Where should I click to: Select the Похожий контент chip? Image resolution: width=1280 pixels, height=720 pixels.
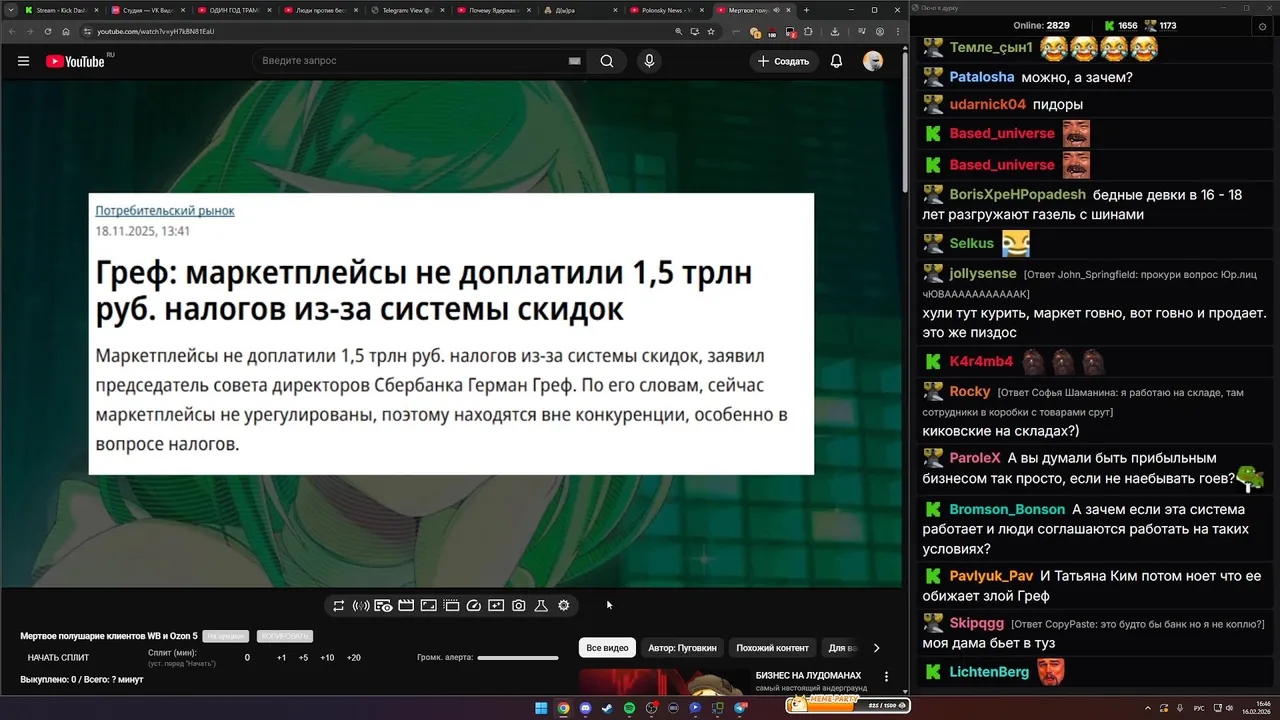click(x=773, y=648)
